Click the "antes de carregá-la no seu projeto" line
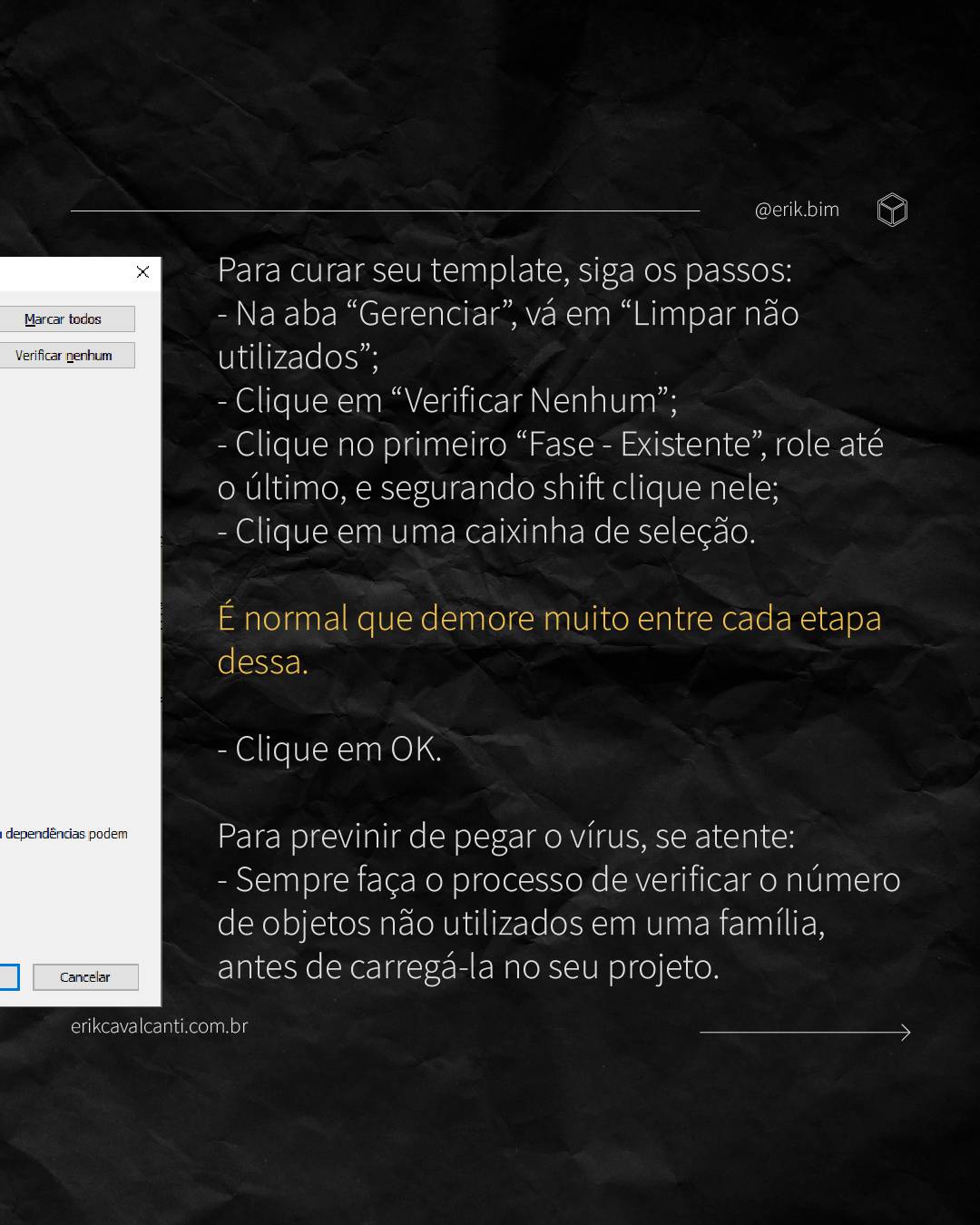The image size is (980, 1225). coord(468,967)
